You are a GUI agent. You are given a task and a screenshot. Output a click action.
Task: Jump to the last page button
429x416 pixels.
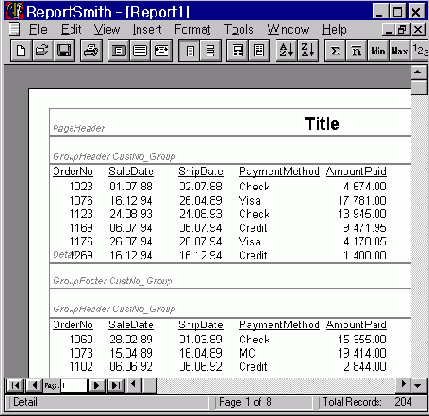116,386
